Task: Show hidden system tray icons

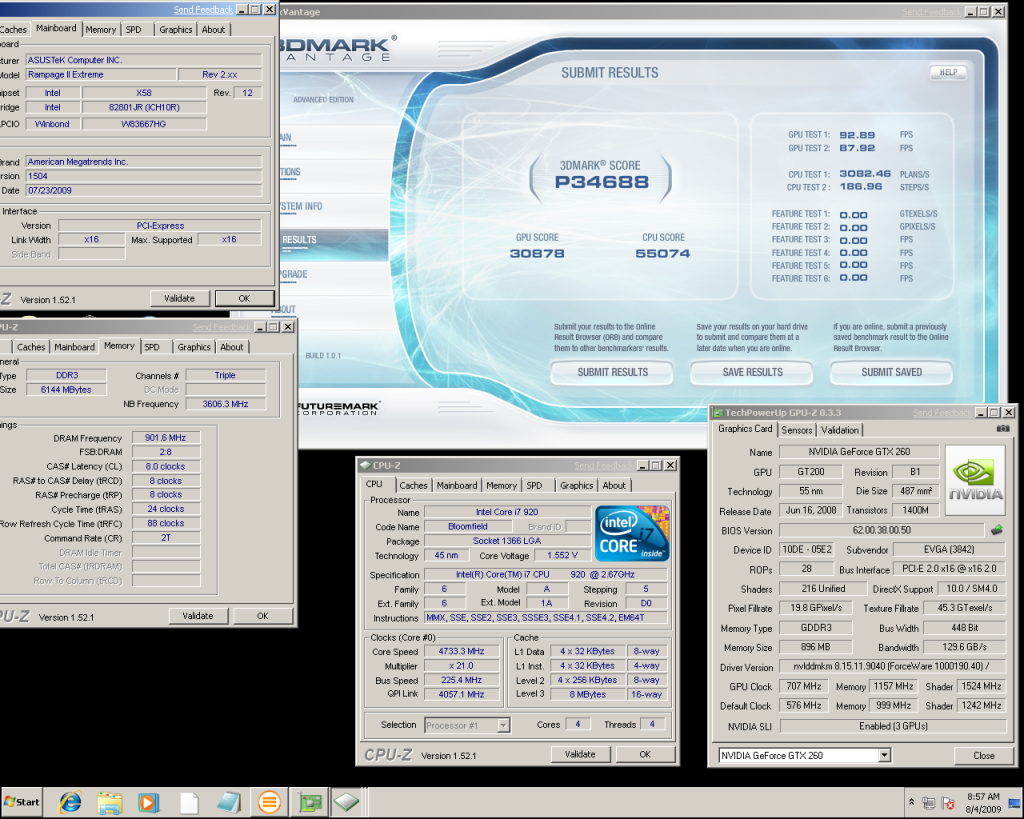Action: [x=912, y=803]
